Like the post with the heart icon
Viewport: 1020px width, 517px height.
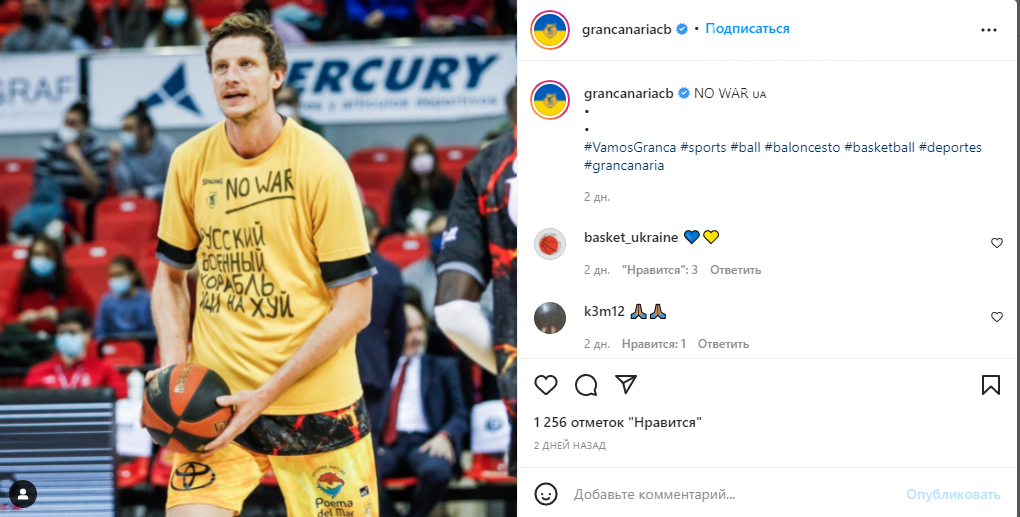point(546,385)
